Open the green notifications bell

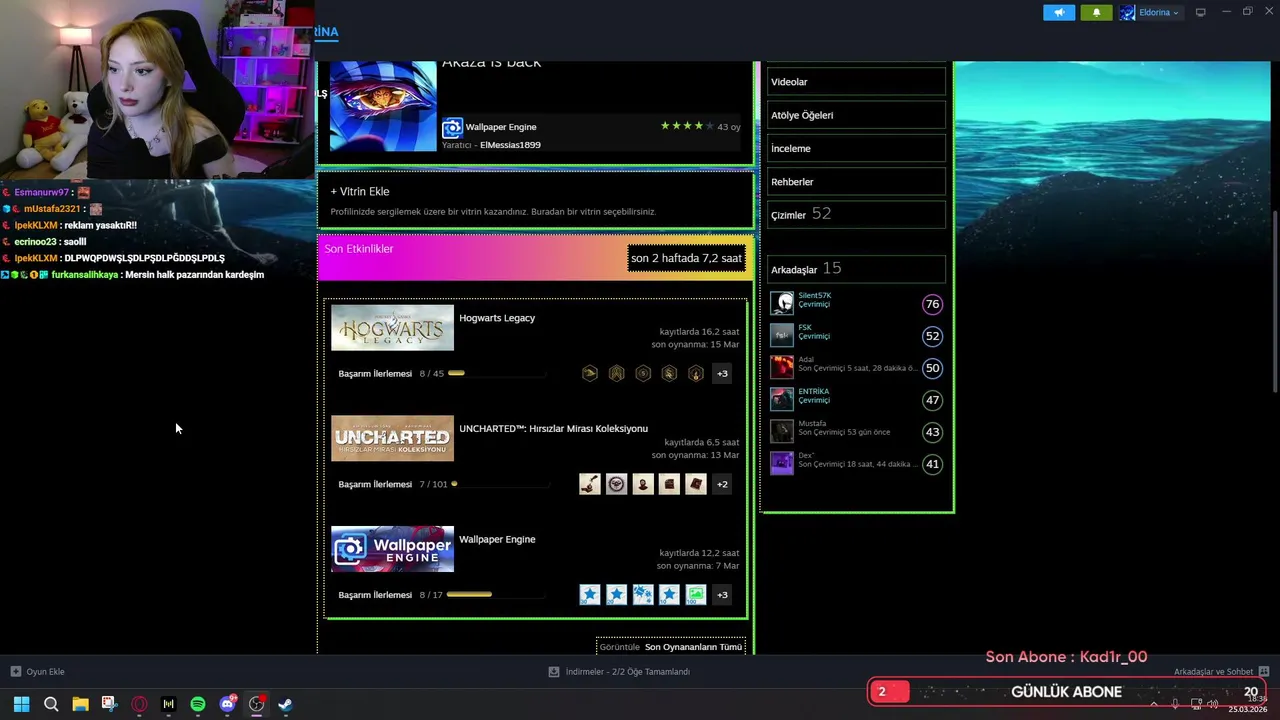point(1096,12)
